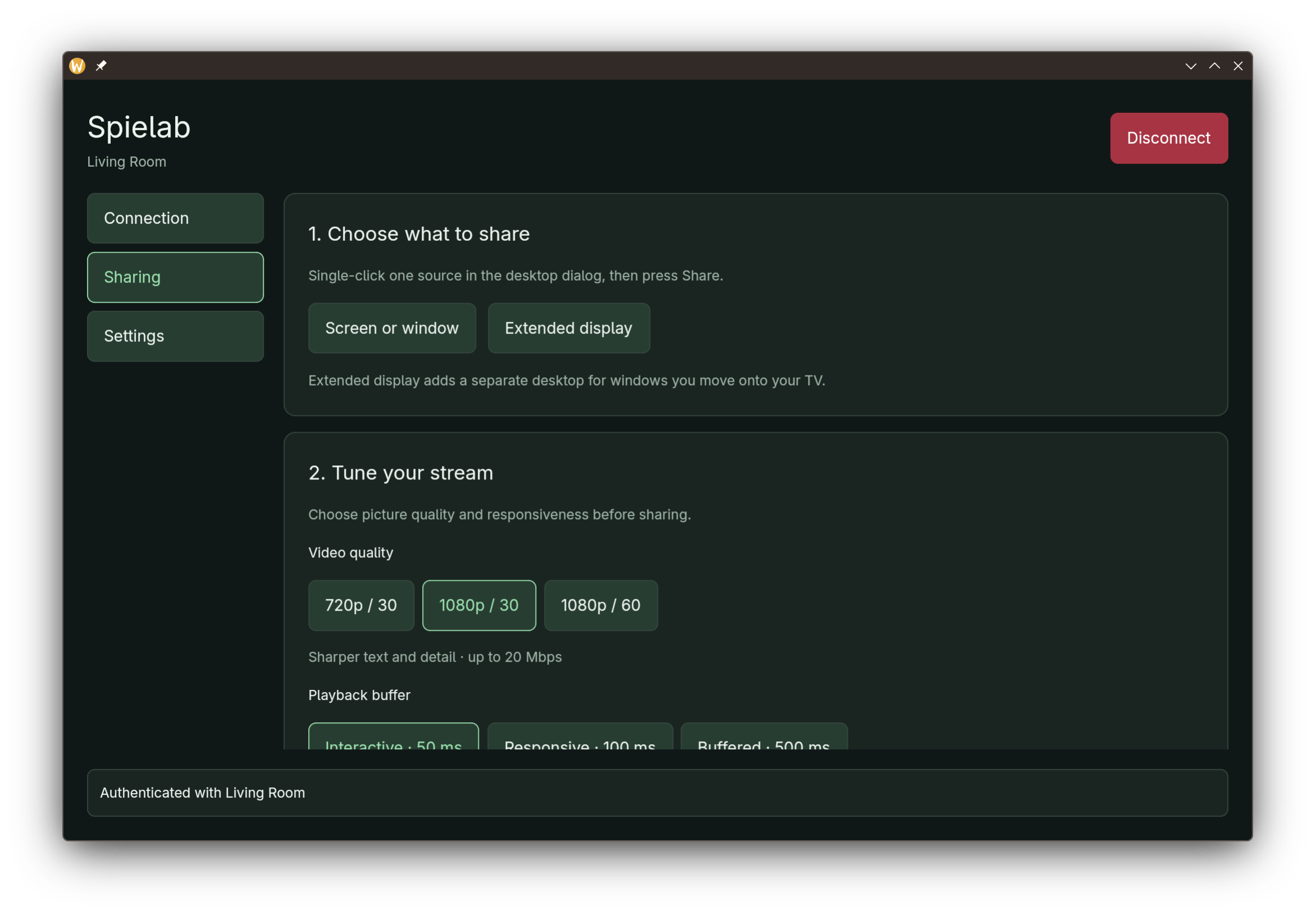Switch to the Sharing tab
The height and width of the screenshot is (916, 1316).
[x=175, y=277]
